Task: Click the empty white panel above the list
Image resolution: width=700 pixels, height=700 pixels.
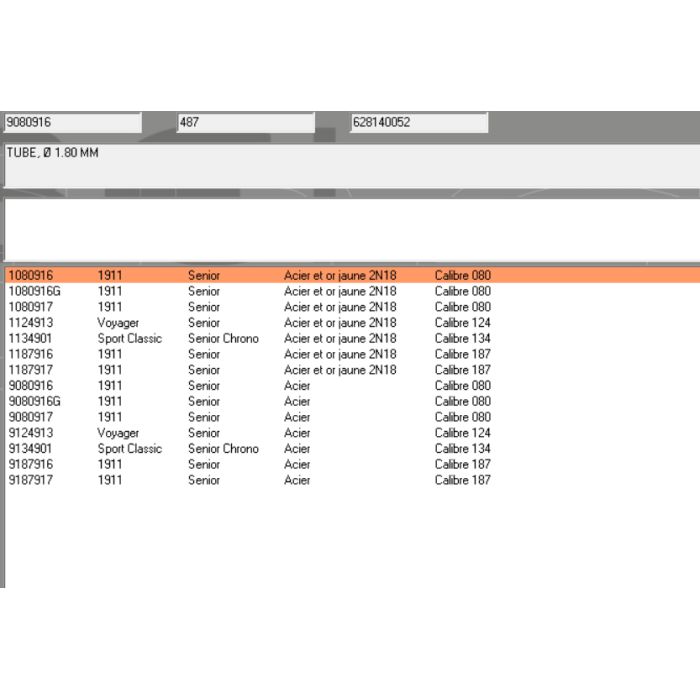Action: tap(352, 229)
